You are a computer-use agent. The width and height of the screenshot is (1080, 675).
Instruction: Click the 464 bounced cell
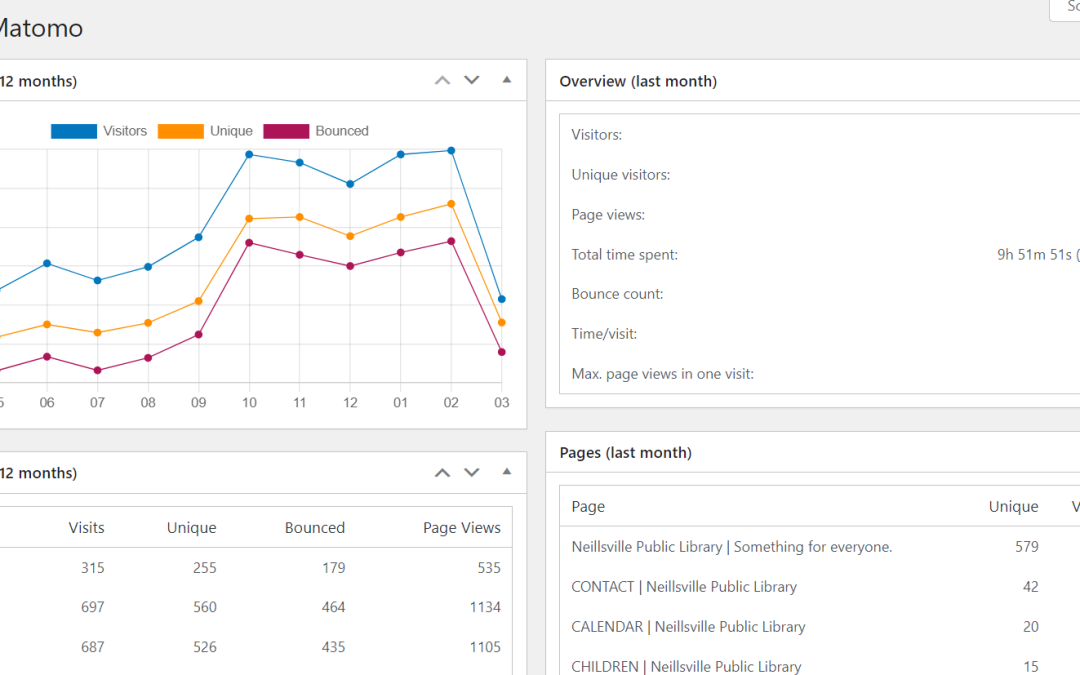tap(333, 607)
